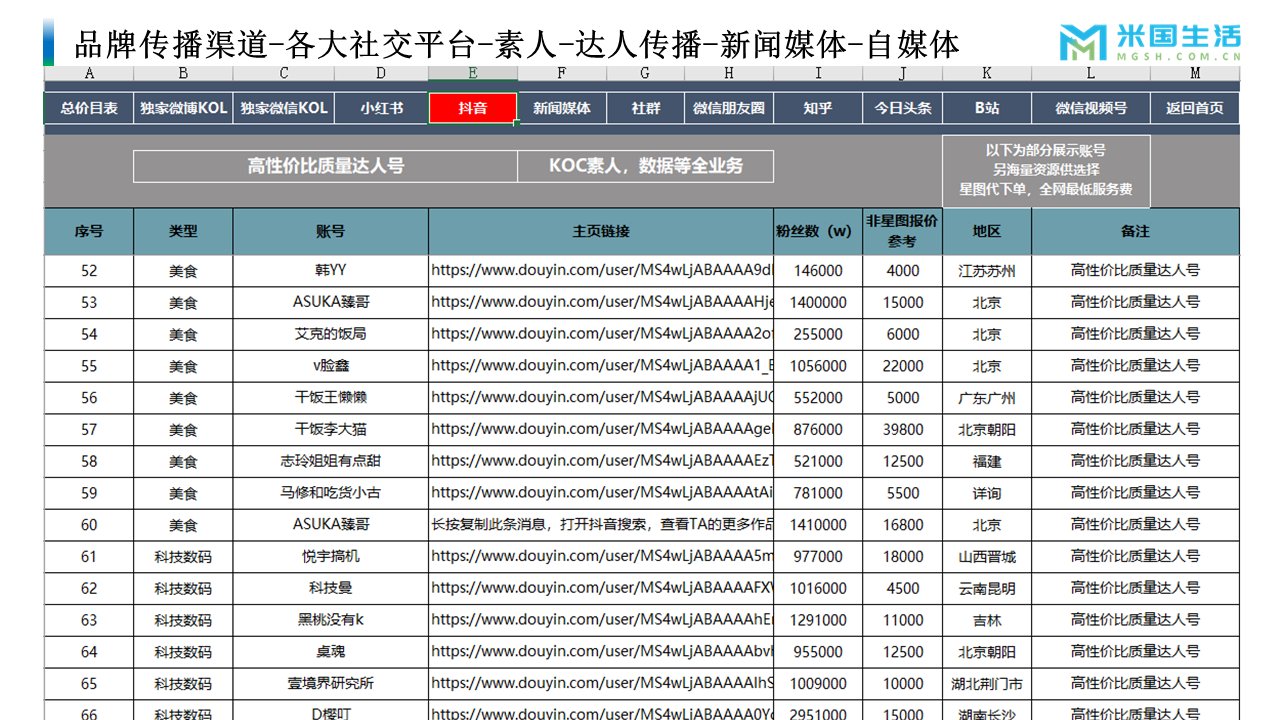This screenshot has width=1280, height=720.
Task: Open the douyin link for 科技曼
Action: pyautogui.click(x=601, y=588)
